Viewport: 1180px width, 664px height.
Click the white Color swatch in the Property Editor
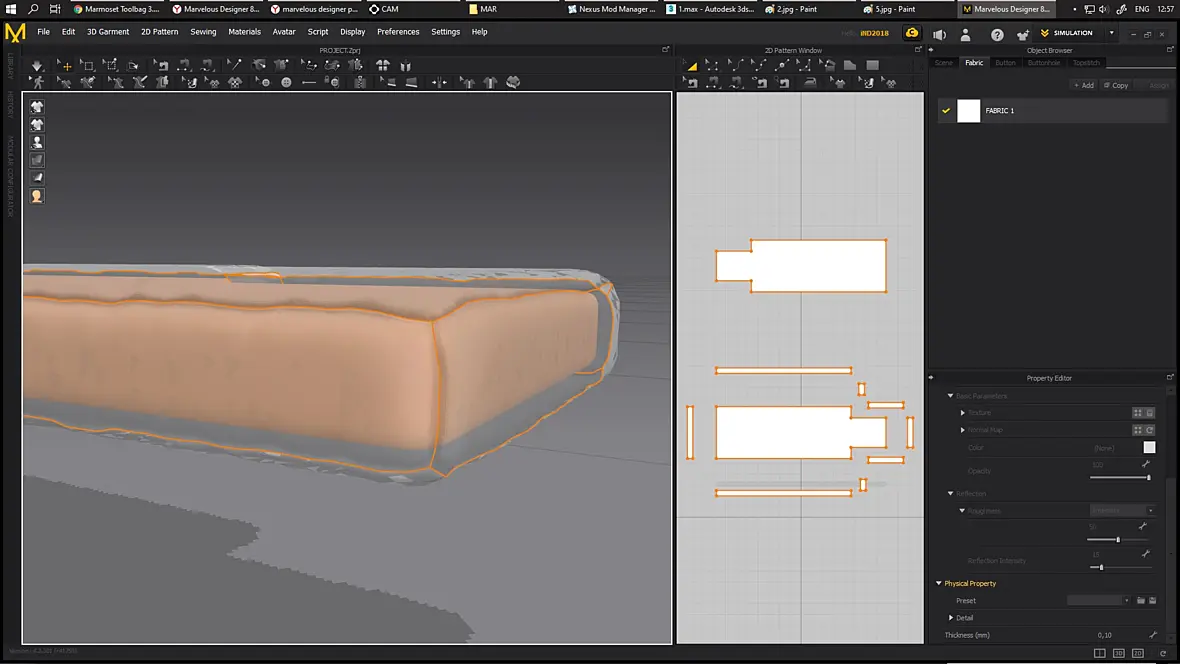pyautogui.click(x=1149, y=447)
